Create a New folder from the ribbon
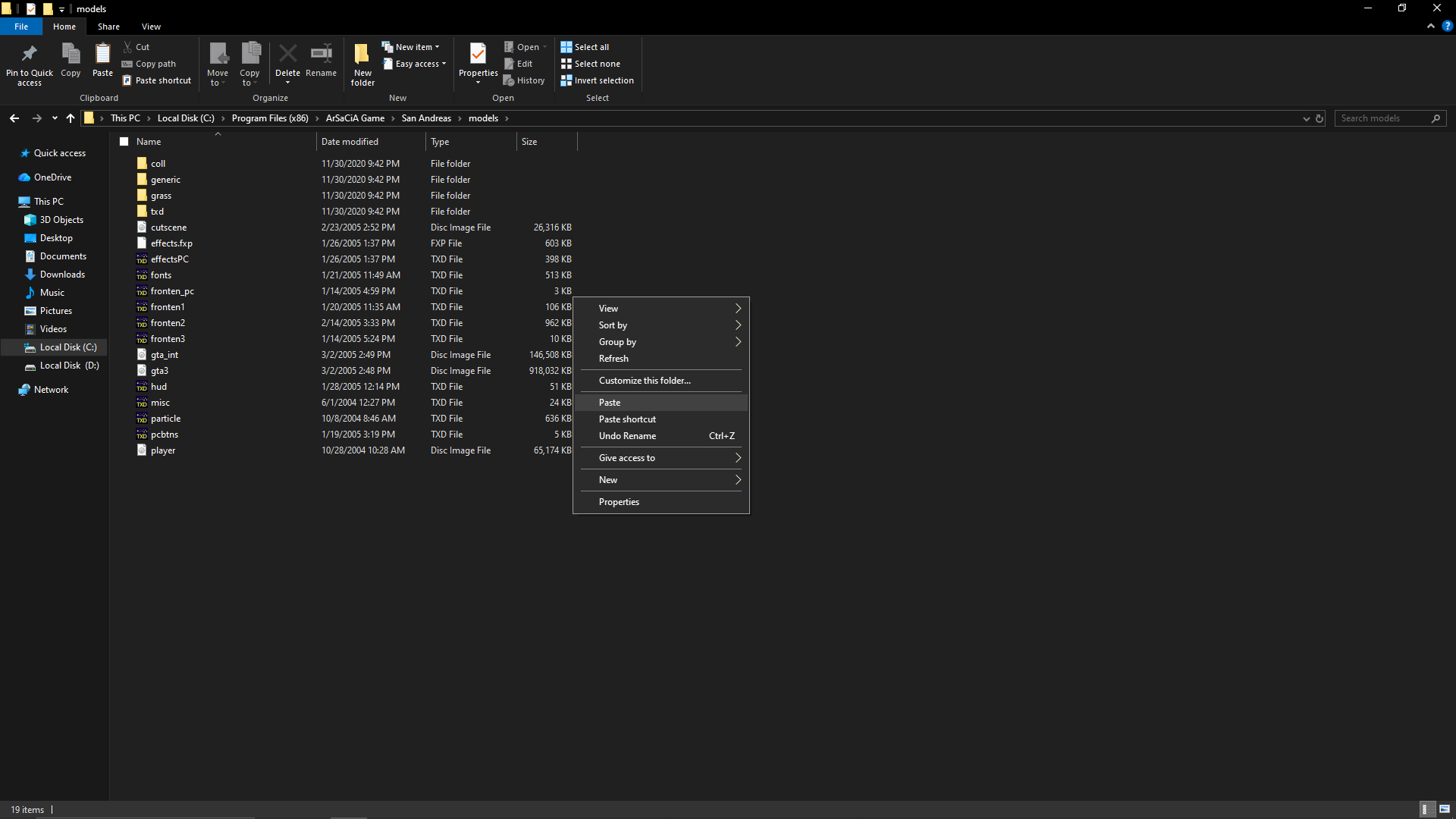Image resolution: width=1456 pixels, height=819 pixels. click(362, 64)
